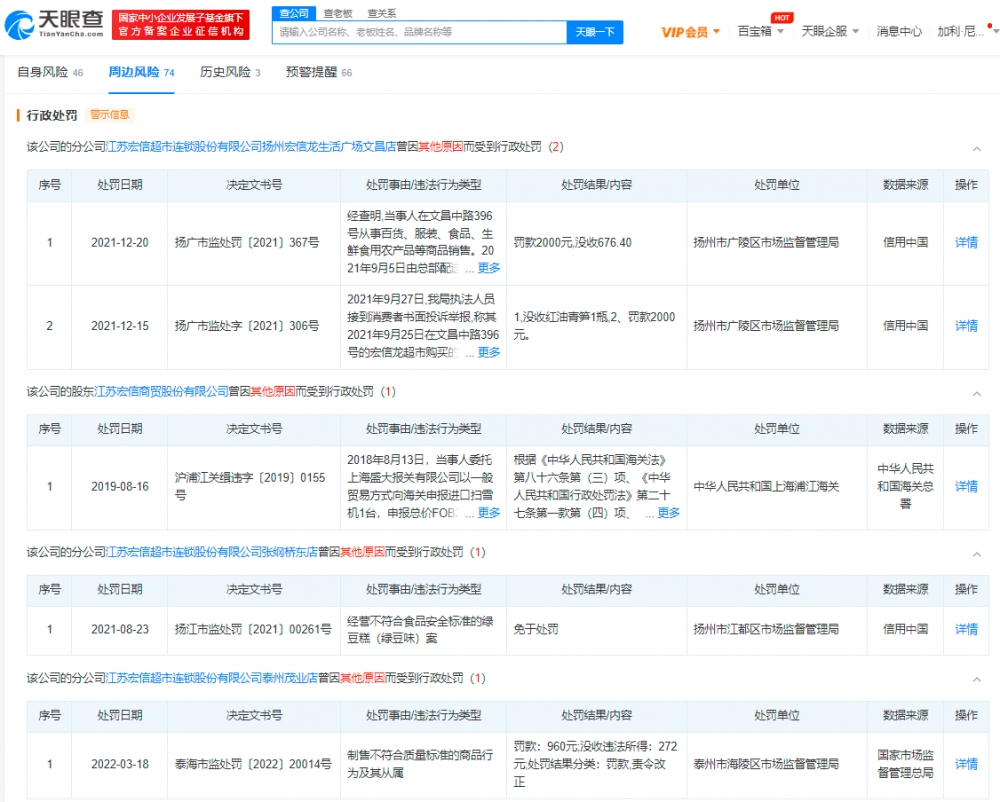Click the 警示信息 tag beside 行政处罚

click(x=110, y=115)
